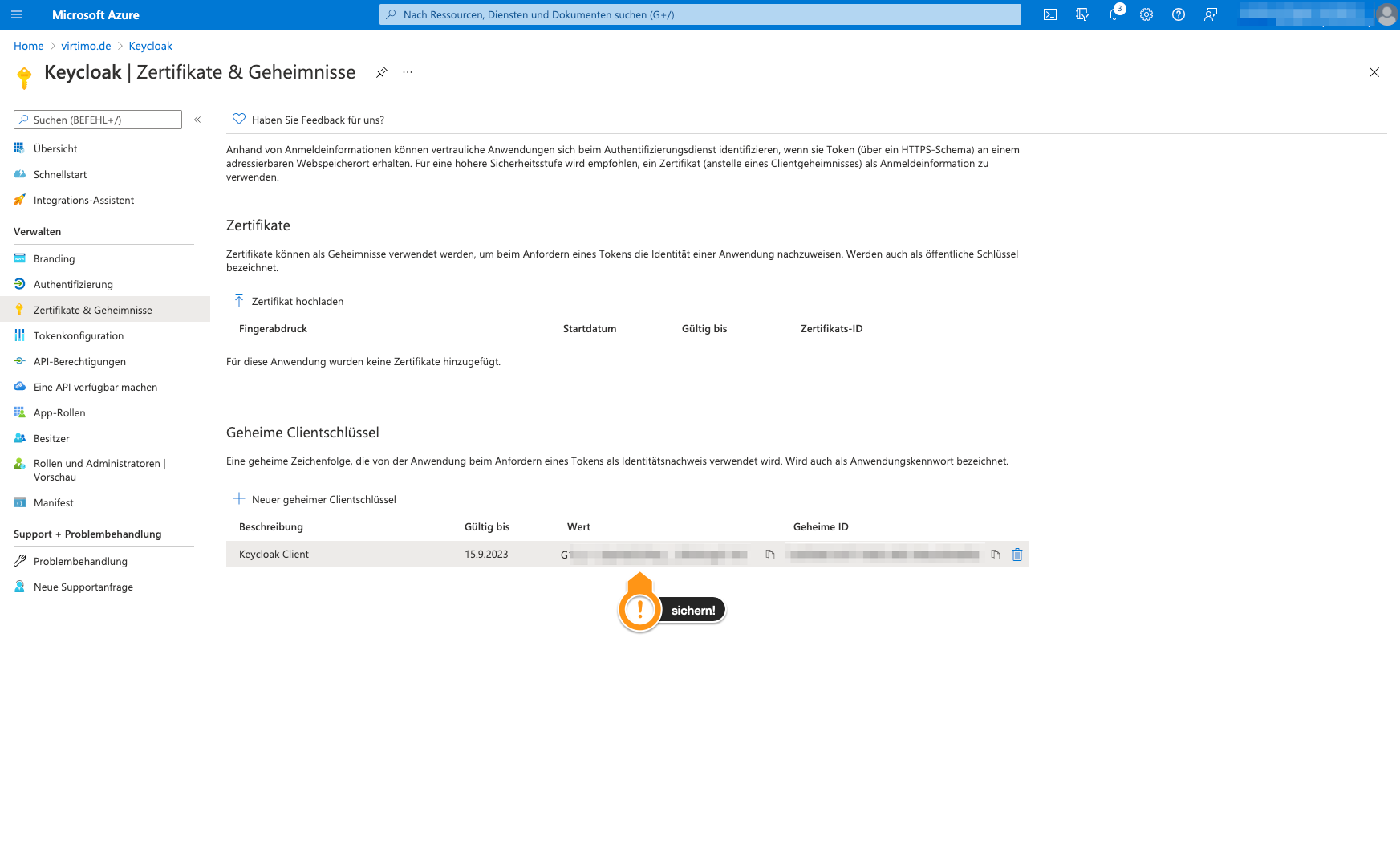Screen dimensions: 1400x841
Task: Delete the Keycloak Client secret
Action: 1017,554
